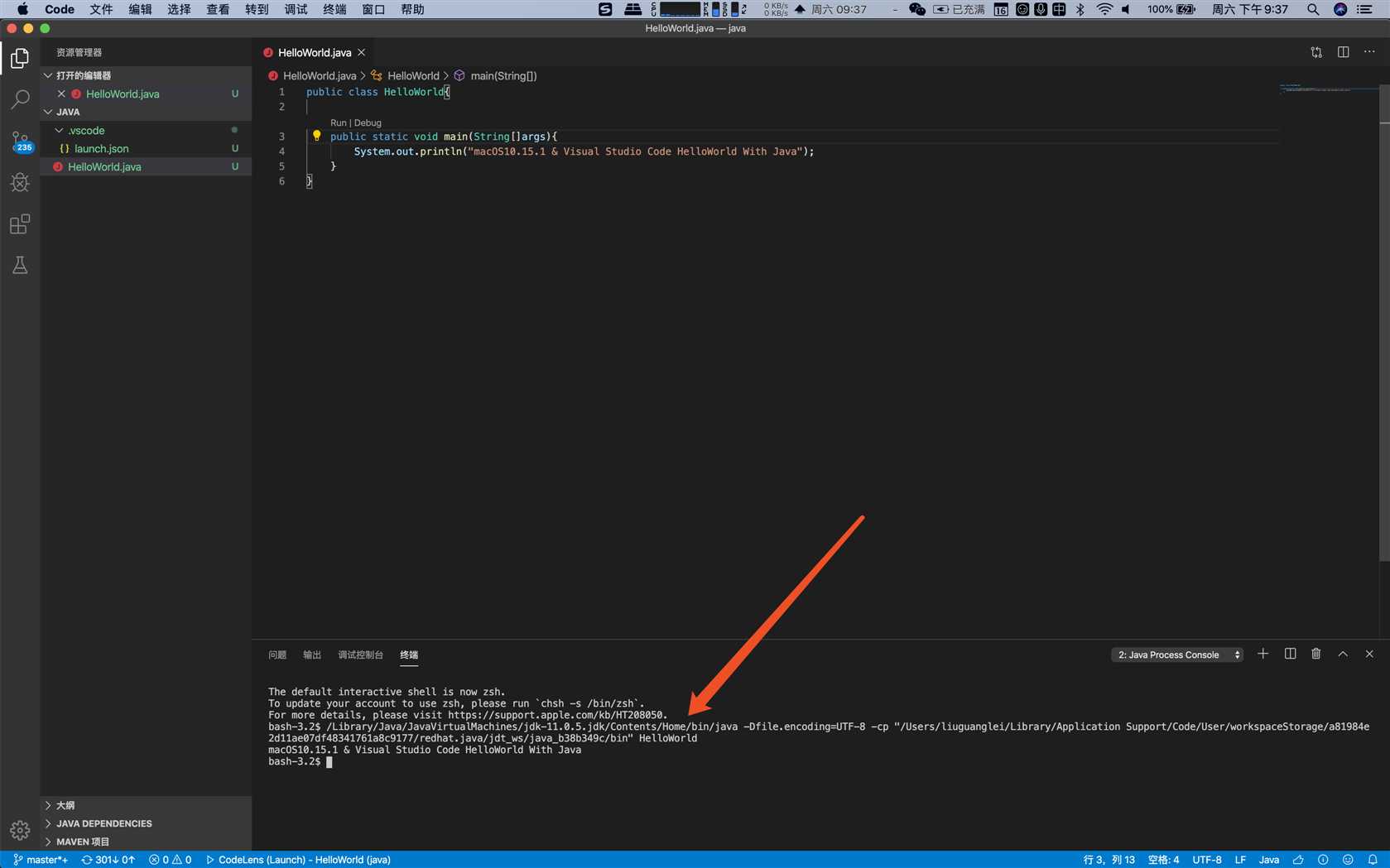This screenshot has width=1390, height=868.
Task: Open Wi-Fi menu in macOS menu bar
Action: pos(1104,9)
